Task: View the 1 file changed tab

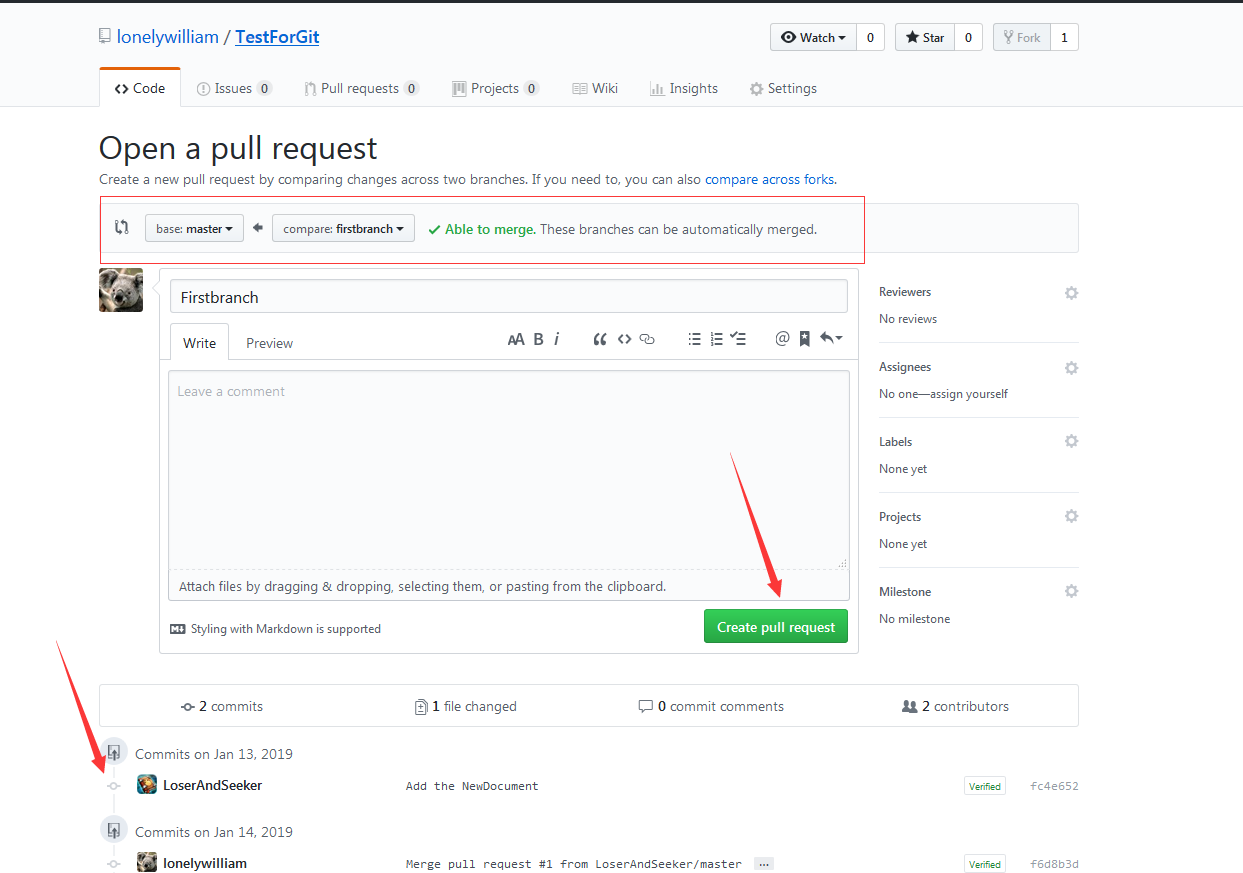Action: pyautogui.click(x=466, y=706)
